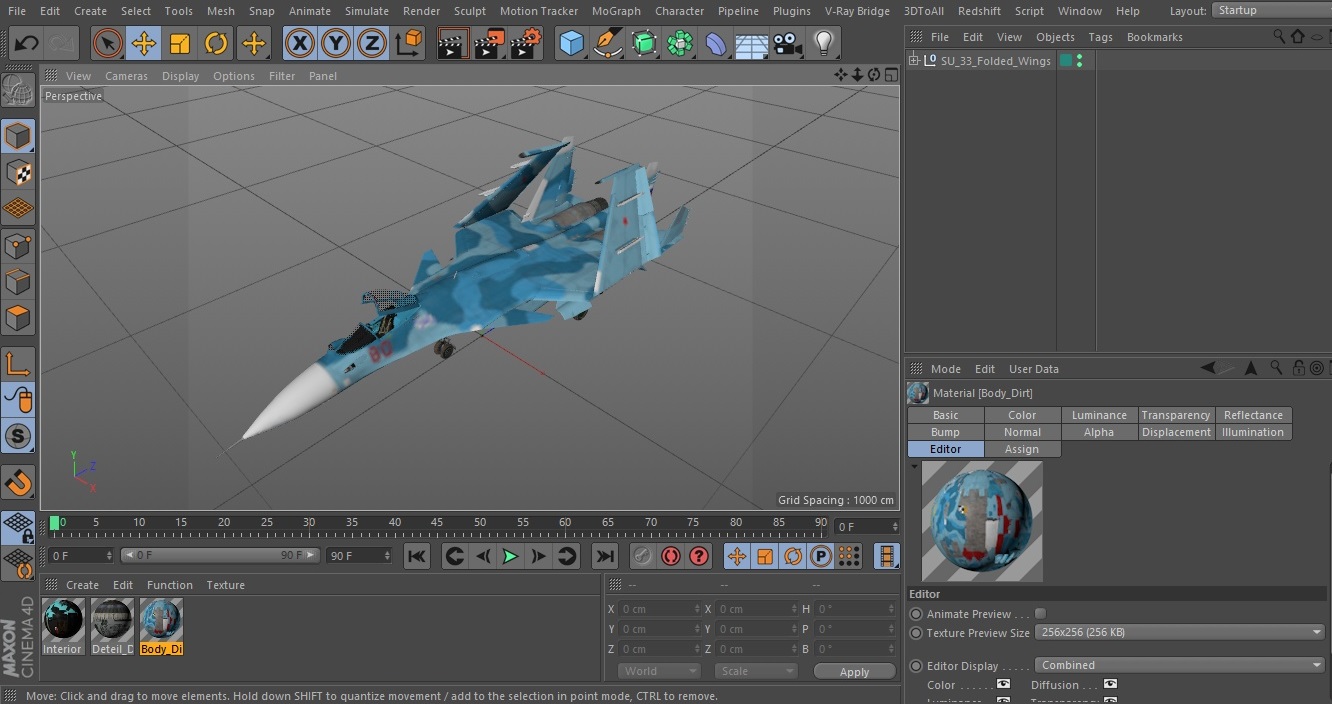Image resolution: width=1332 pixels, height=704 pixels.
Task: Select Points mode icon in left sidebar
Action: 18,246
